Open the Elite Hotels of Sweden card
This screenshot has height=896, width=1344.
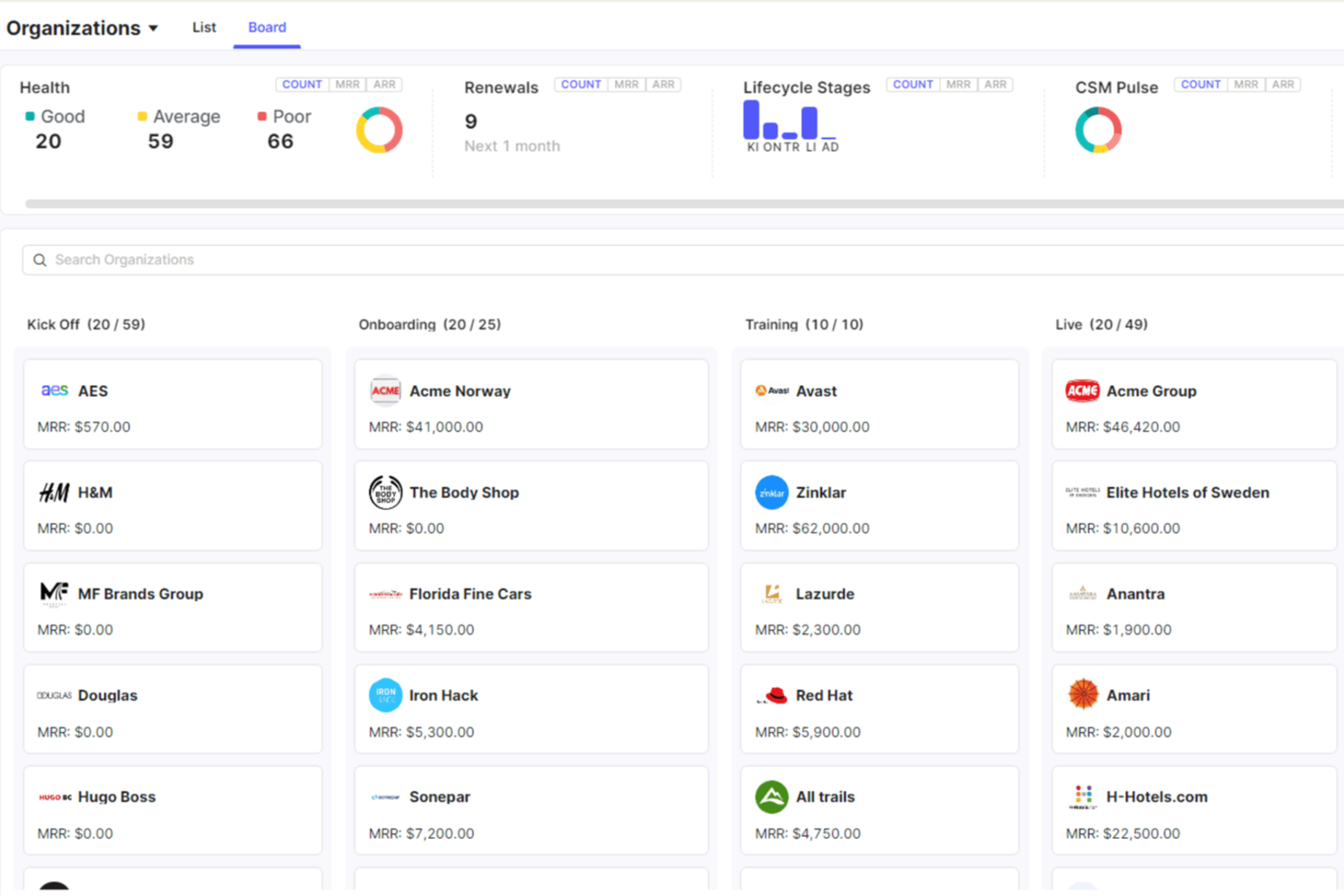(1192, 505)
